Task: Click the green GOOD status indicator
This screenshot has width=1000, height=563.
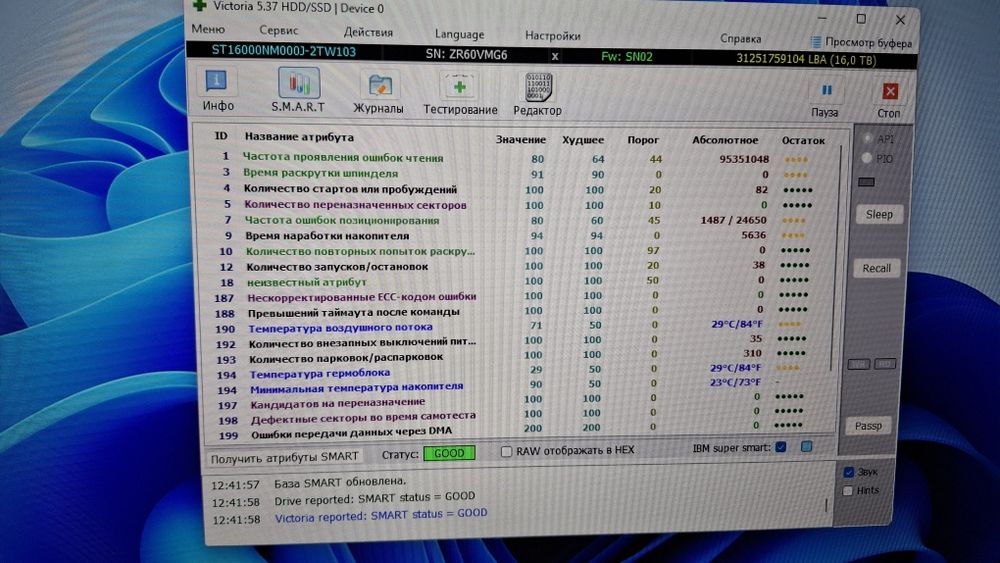Action: (449, 453)
